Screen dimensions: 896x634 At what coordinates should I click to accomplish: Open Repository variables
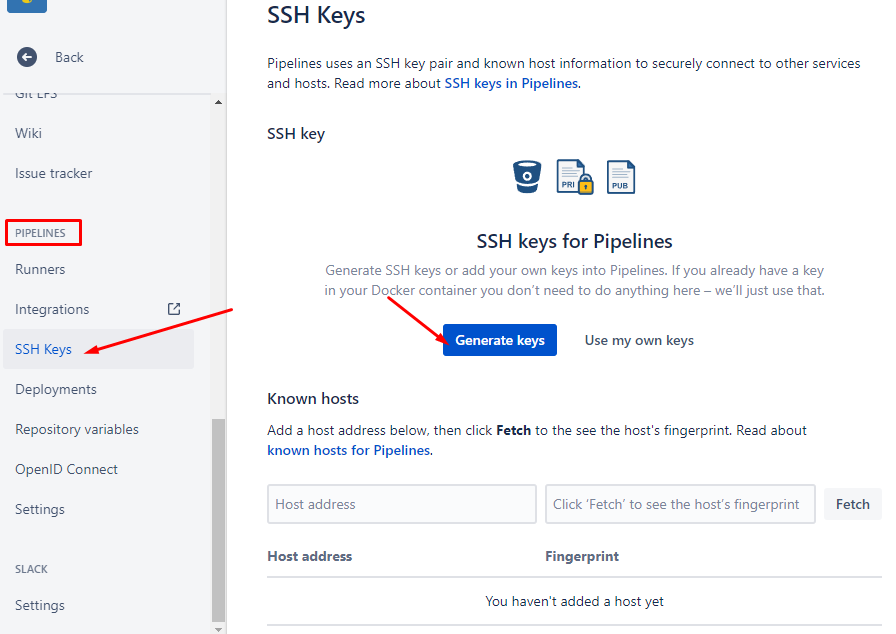(x=77, y=429)
